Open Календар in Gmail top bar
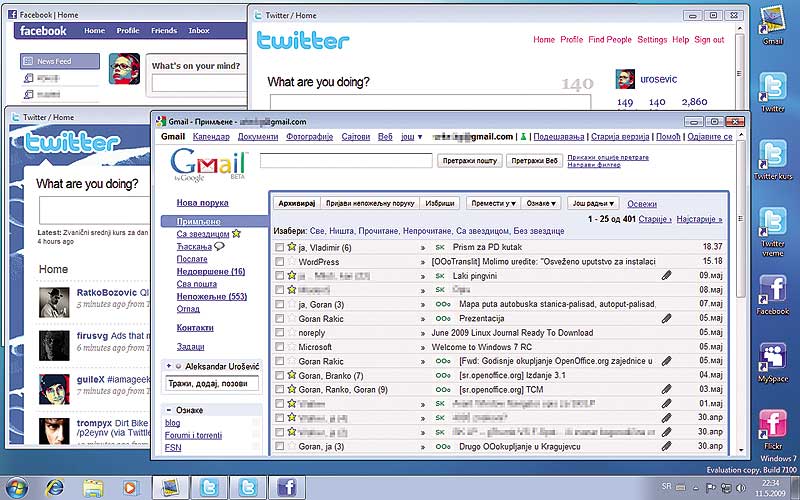The image size is (800, 500). (x=211, y=137)
